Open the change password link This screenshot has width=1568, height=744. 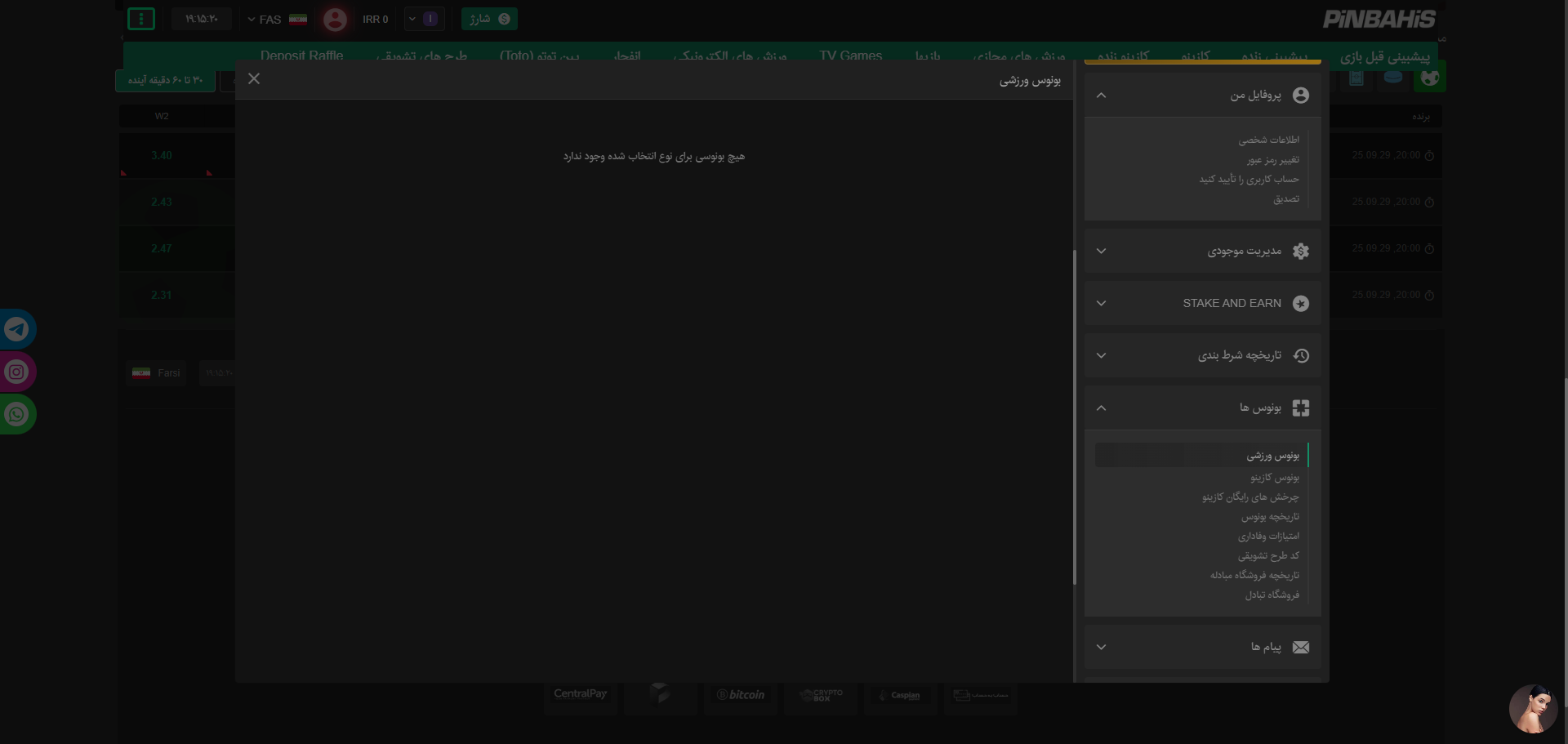tap(1272, 160)
